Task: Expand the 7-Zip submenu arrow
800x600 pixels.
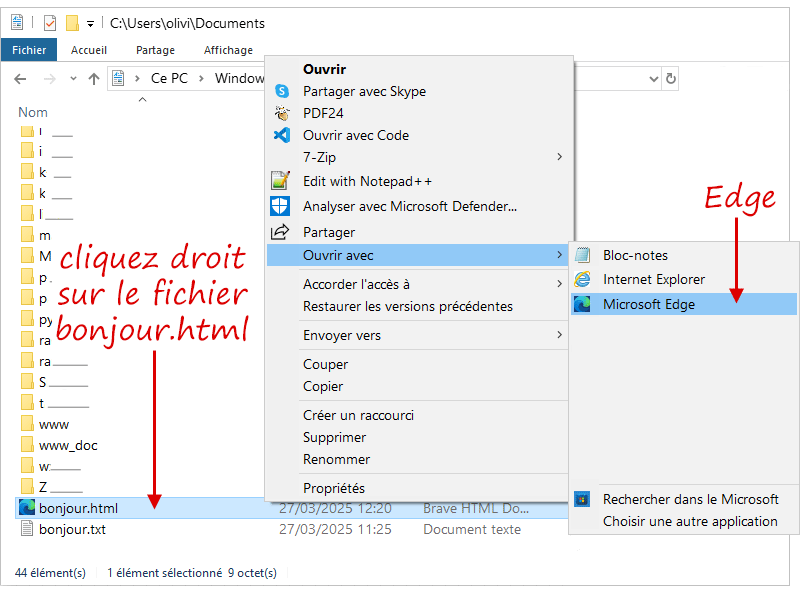Action: pyautogui.click(x=560, y=157)
